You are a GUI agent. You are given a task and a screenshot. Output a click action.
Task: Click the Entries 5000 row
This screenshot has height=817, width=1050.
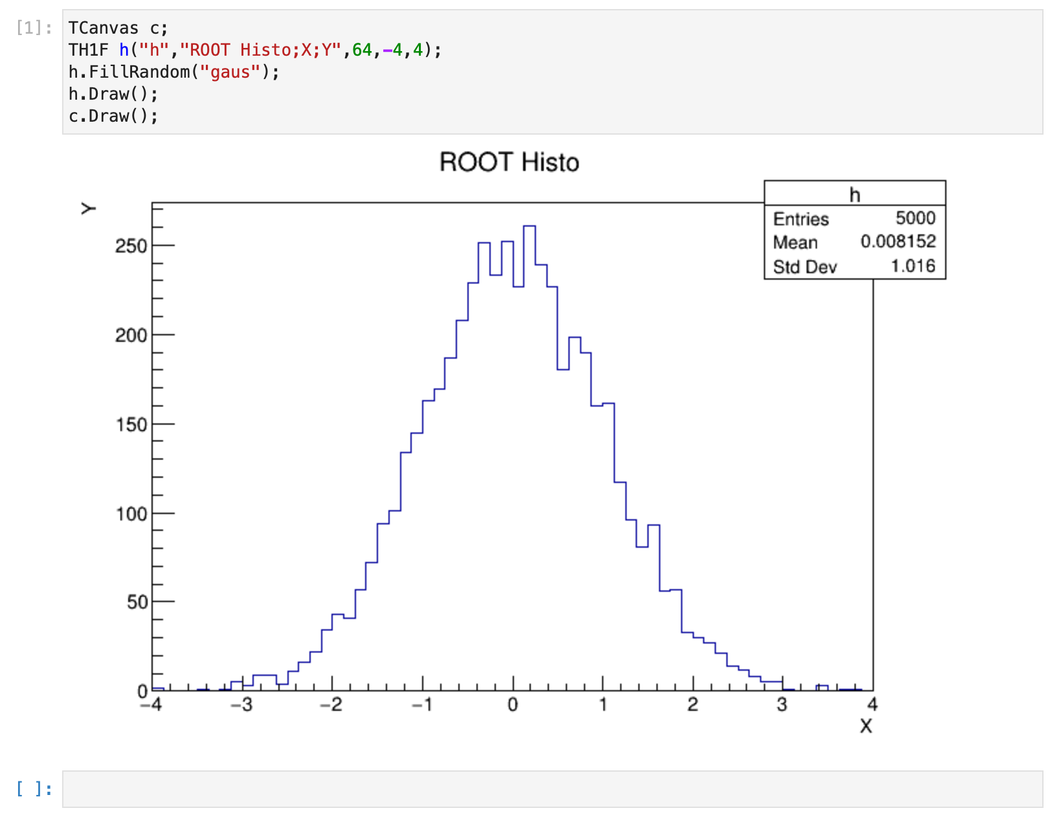click(853, 219)
